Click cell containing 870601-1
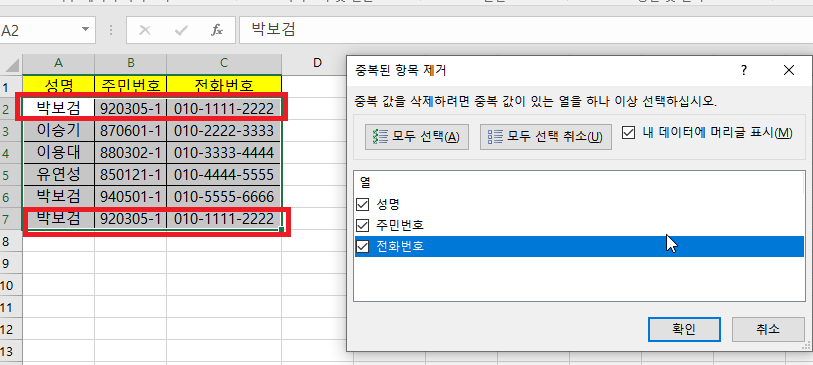 click(131, 131)
